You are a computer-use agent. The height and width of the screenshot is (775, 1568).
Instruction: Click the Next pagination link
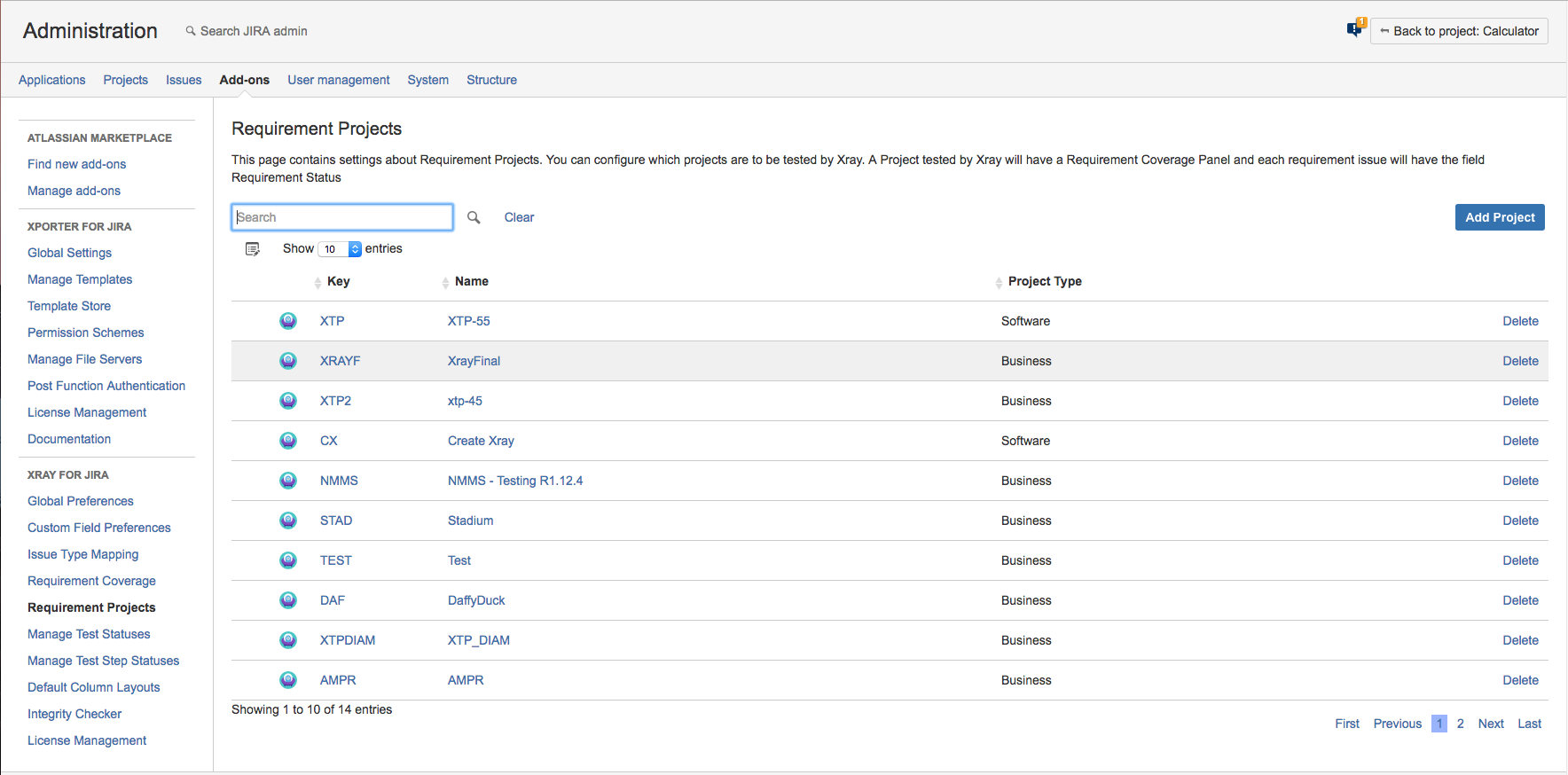pos(1491,724)
